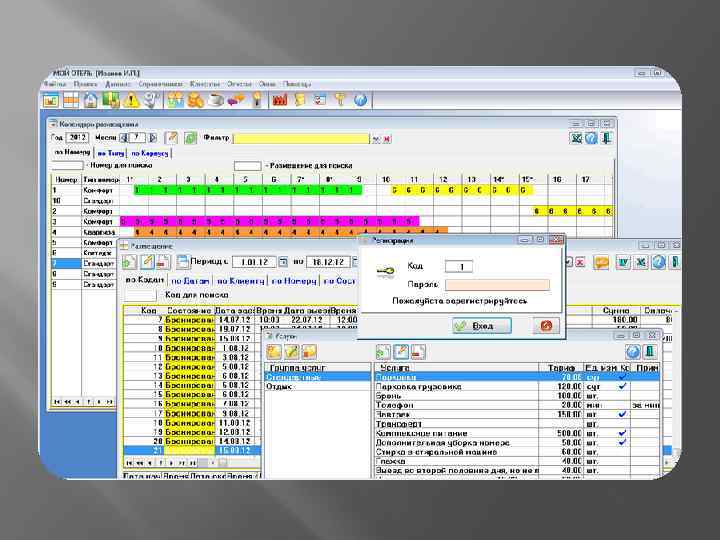720x540 pixels.
Task: Click the previous month arrow
Action: (124, 138)
